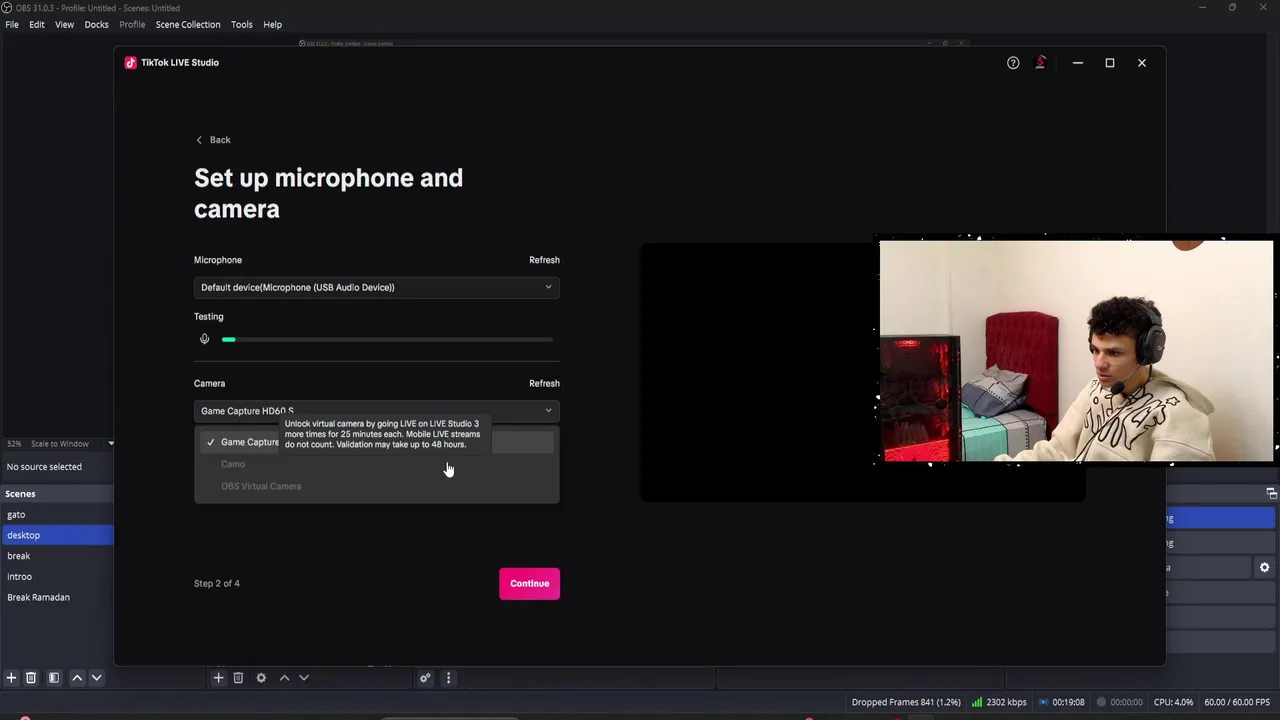The image size is (1280, 720).
Task: Select the Break Ramadan scene
Action: [57, 598]
